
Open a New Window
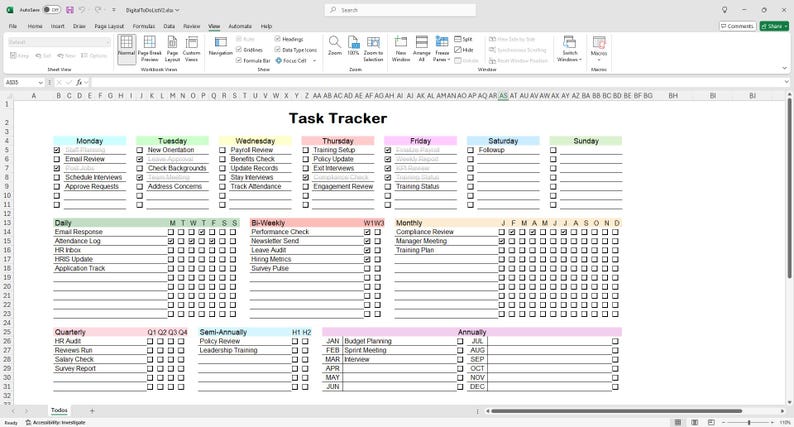(x=401, y=49)
